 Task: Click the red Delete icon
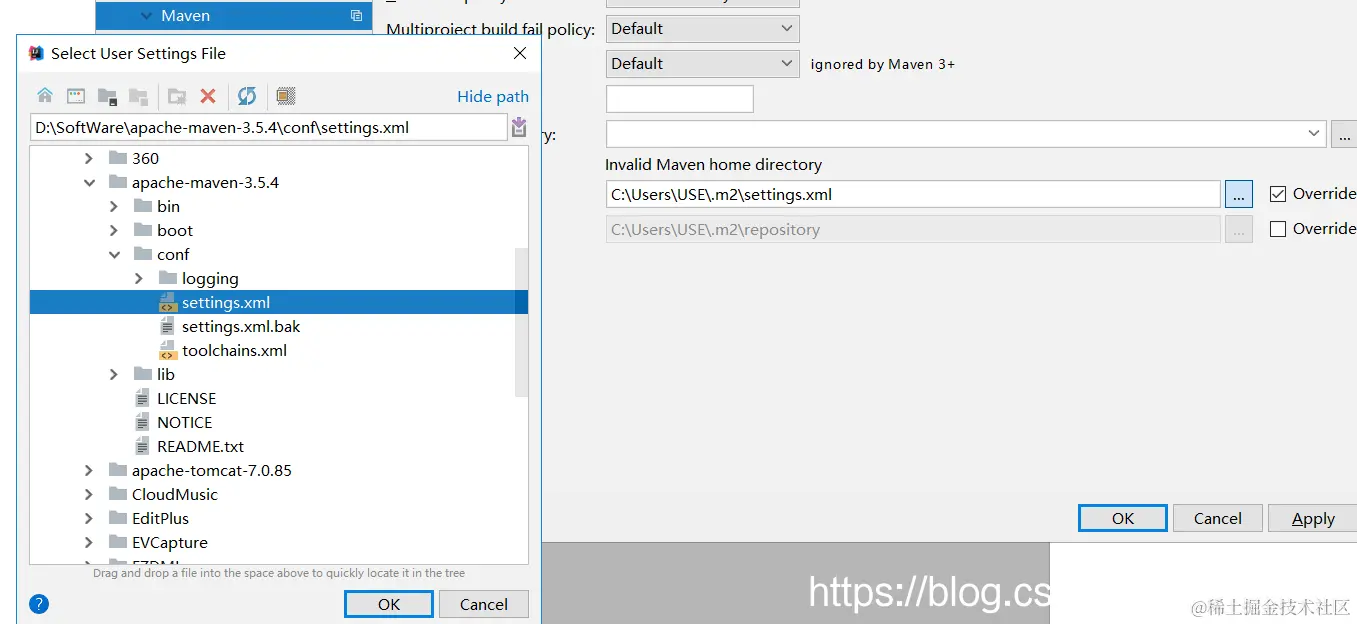(x=208, y=96)
